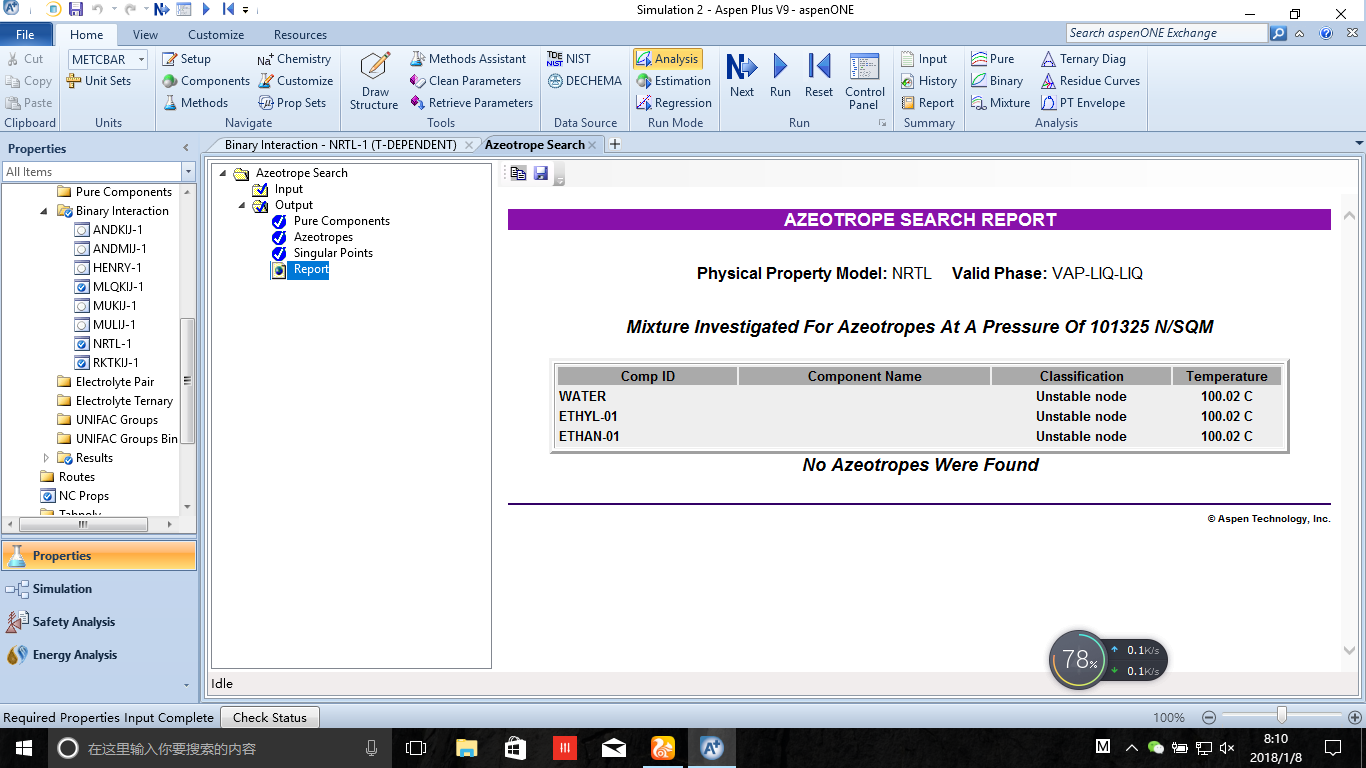Open Mixture analysis

pos(1000,103)
